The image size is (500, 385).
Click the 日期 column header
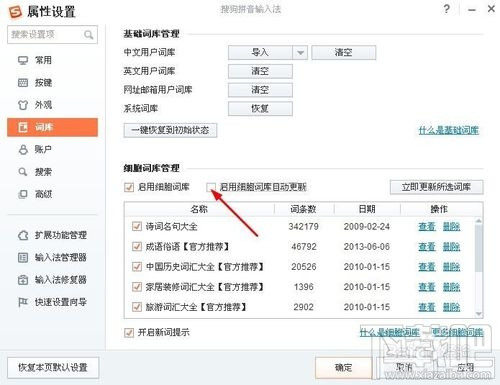pyautogui.click(x=367, y=209)
